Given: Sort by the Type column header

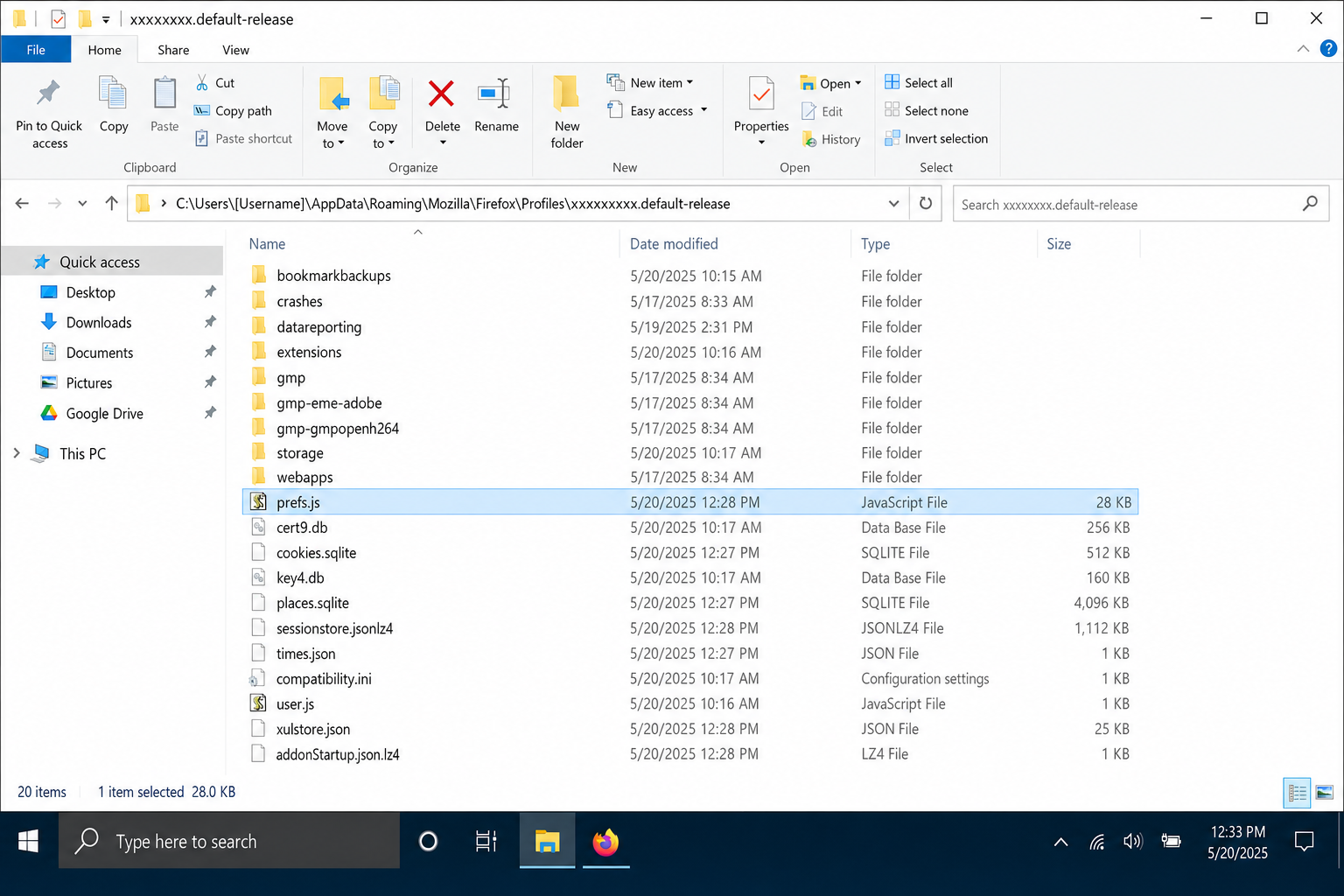Looking at the screenshot, I should 875,244.
